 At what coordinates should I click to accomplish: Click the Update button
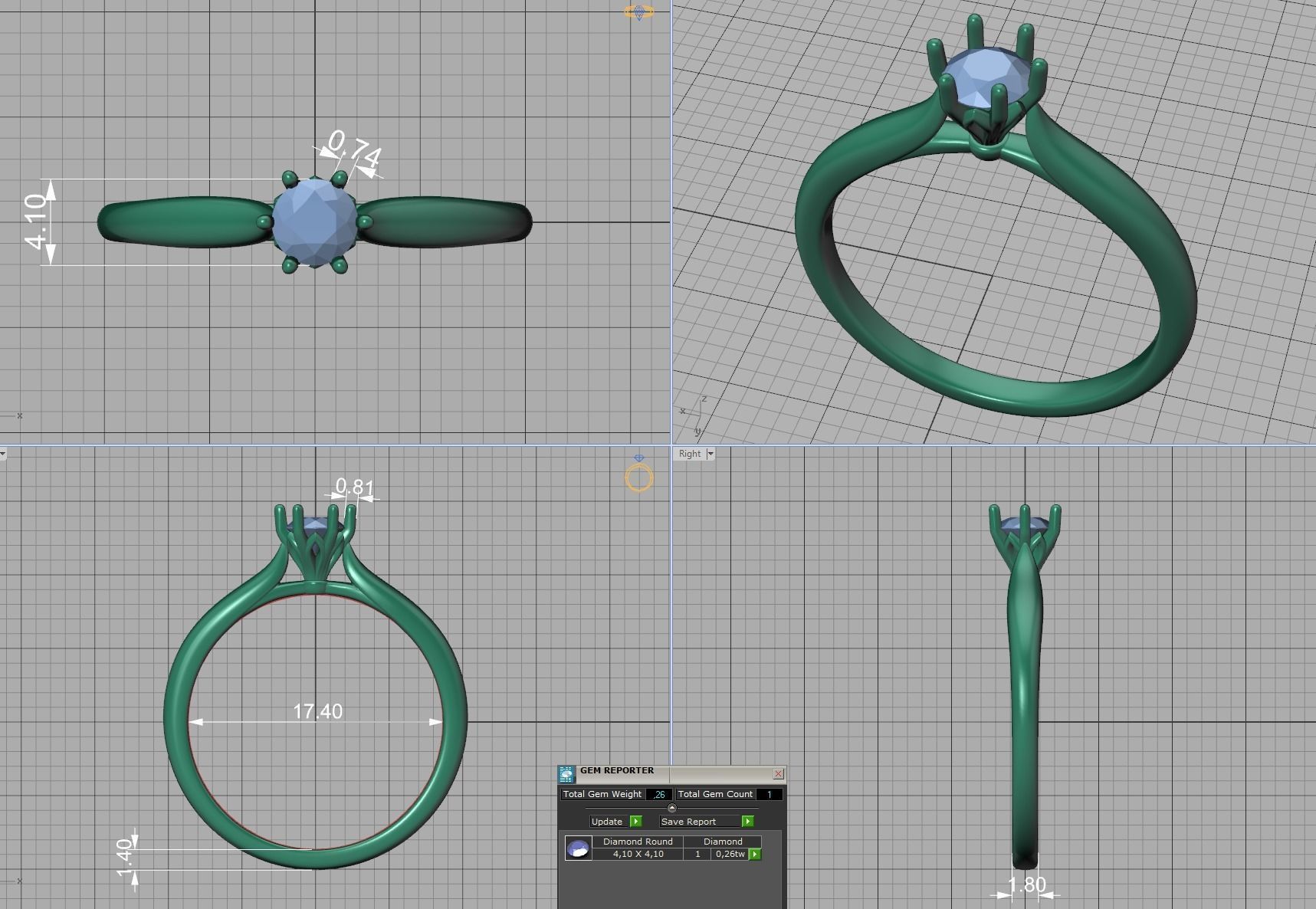608,822
